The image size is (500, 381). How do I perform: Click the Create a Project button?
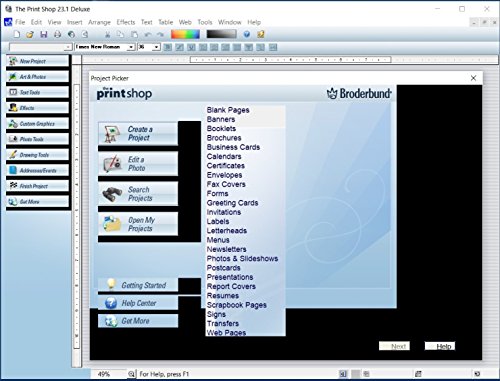[x=138, y=133]
